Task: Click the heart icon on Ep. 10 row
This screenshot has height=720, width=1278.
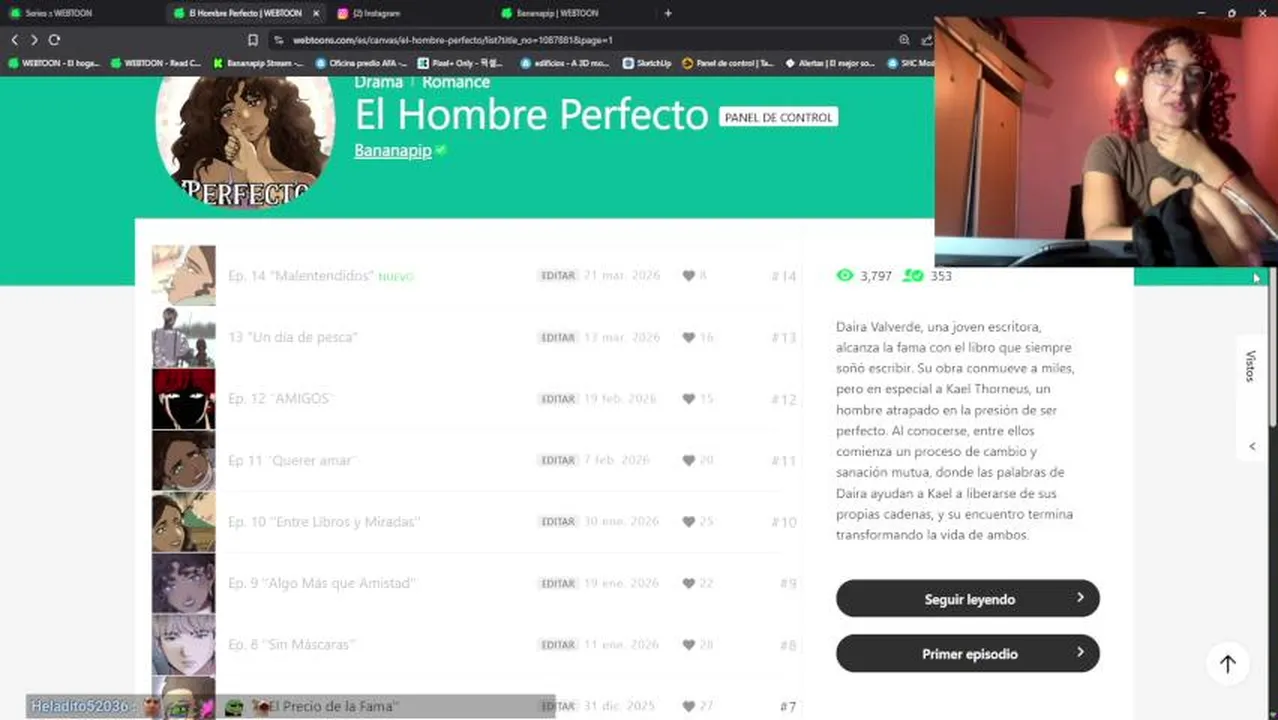Action: (688, 522)
